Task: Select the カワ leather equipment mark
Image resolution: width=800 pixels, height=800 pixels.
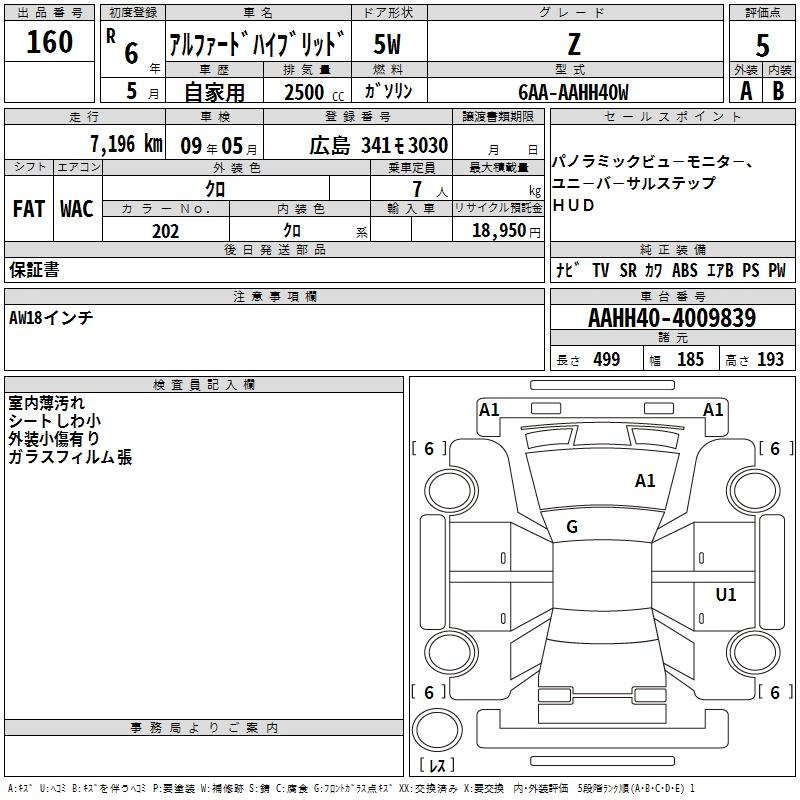Action: coord(654,270)
